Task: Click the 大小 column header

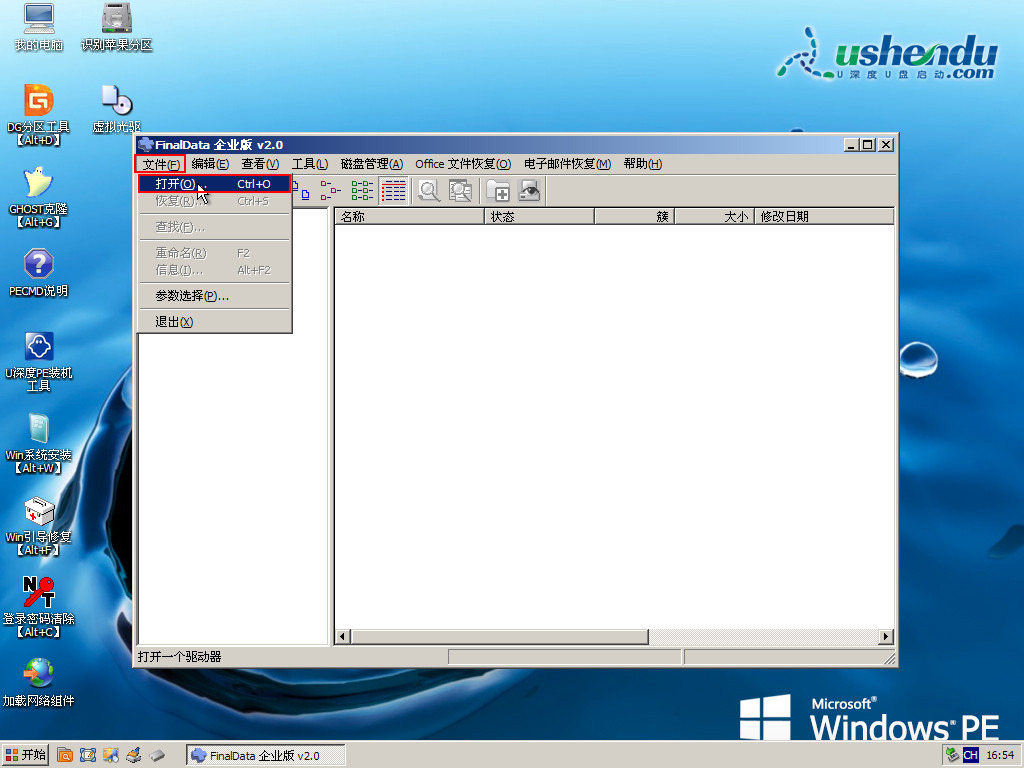Action: (x=714, y=216)
